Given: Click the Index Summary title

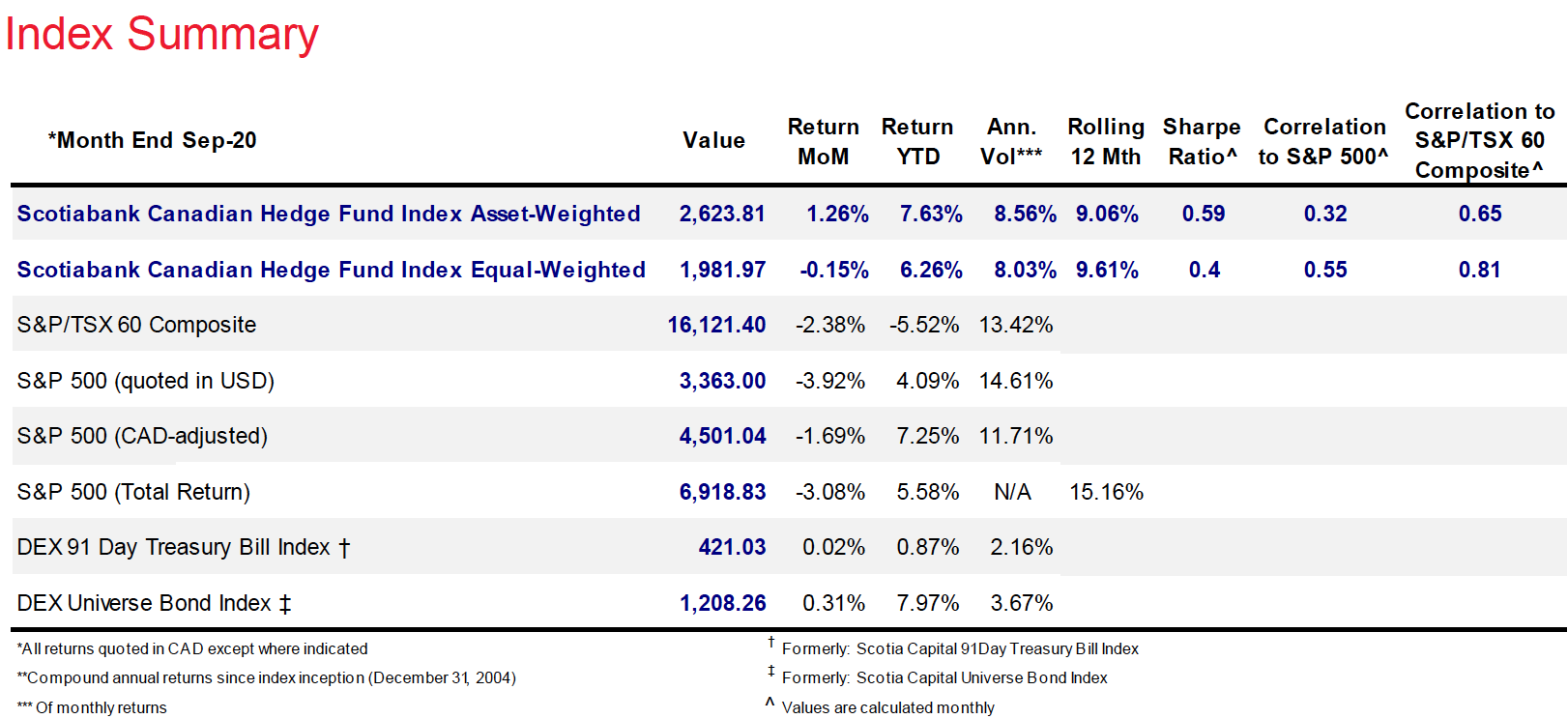Looking at the screenshot, I should pos(161,35).
